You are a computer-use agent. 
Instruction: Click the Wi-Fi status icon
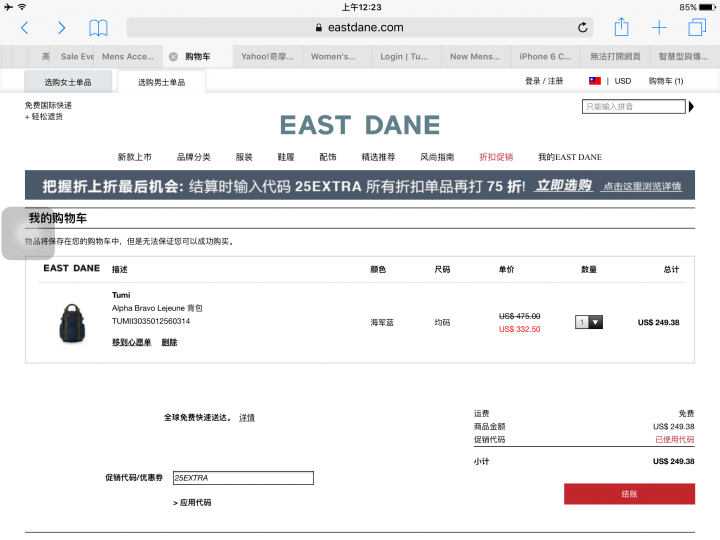[22, 7]
